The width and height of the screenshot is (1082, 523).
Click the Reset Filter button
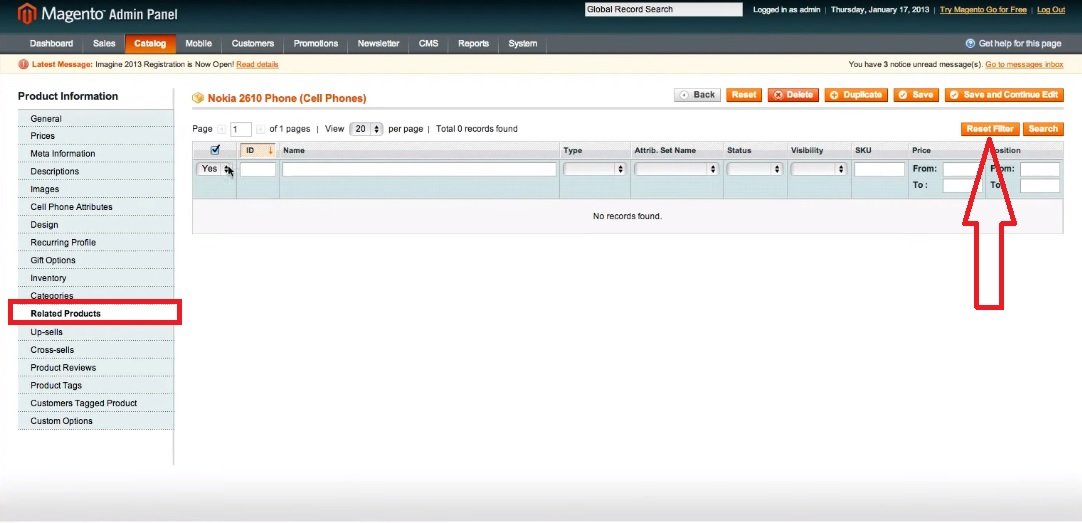click(990, 129)
